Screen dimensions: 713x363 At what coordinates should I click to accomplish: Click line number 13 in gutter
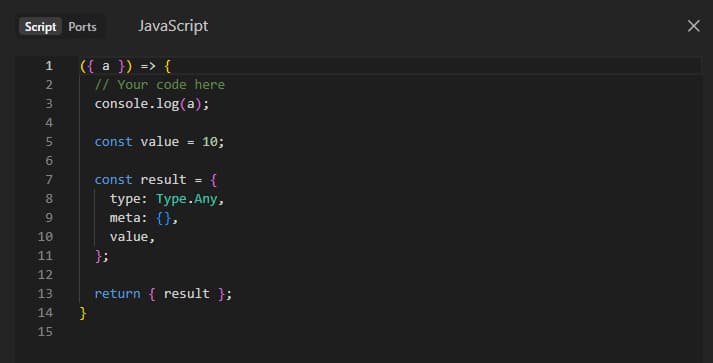coord(45,294)
